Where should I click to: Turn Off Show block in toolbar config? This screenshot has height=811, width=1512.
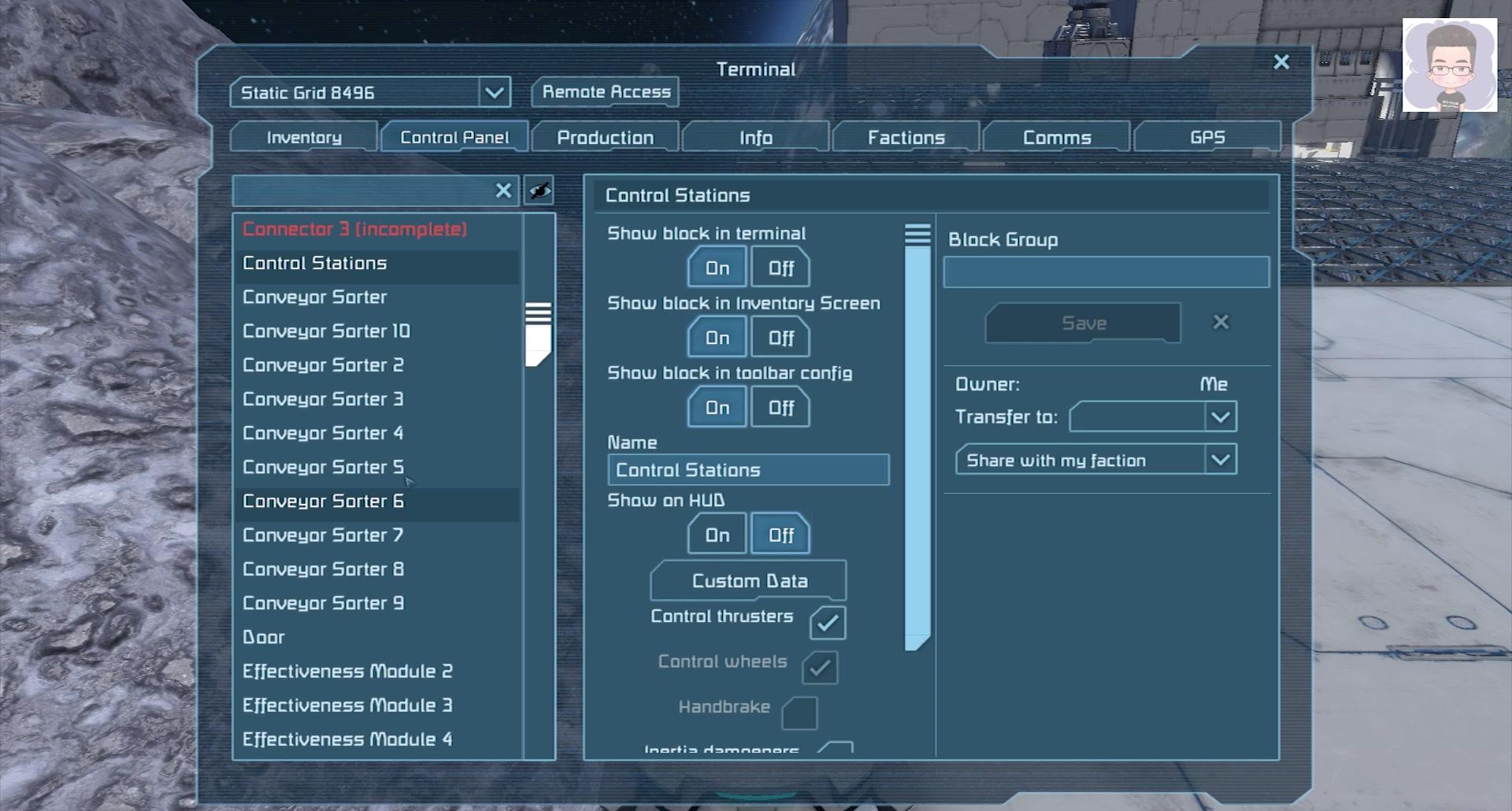point(780,408)
